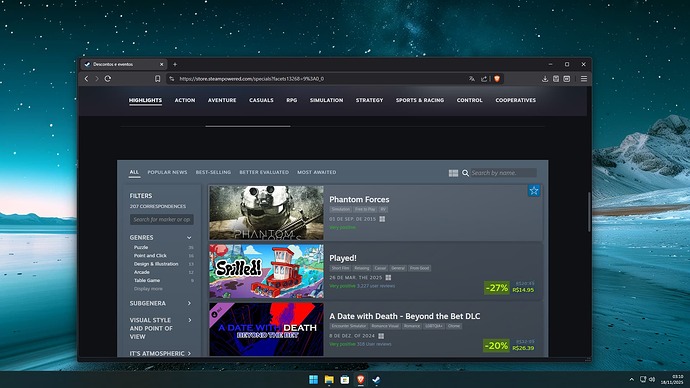The image size is (690, 388).
Task: Switch to Best-Selling tab
Action: pyautogui.click(x=213, y=172)
